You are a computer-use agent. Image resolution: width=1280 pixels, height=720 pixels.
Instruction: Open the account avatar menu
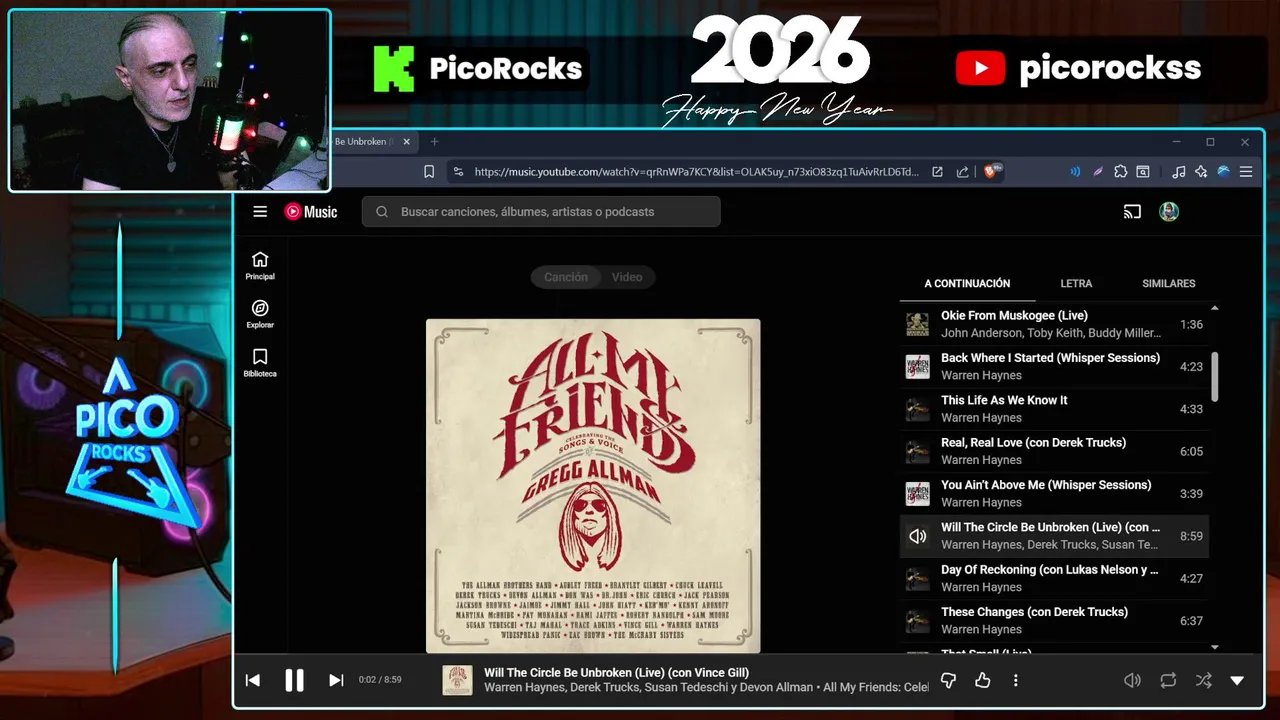pyautogui.click(x=1169, y=212)
